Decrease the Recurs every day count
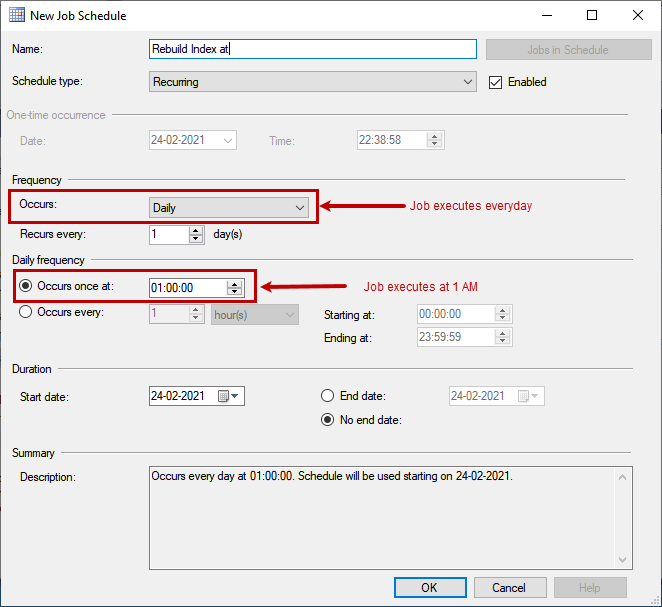662x607 pixels. point(196,240)
